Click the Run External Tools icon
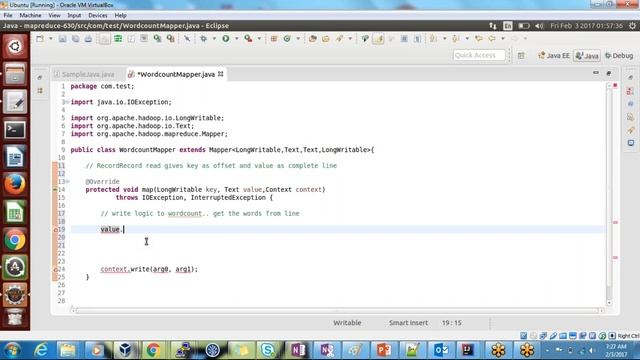The width and height of the screenshot is (640, 360). (248, 39)
